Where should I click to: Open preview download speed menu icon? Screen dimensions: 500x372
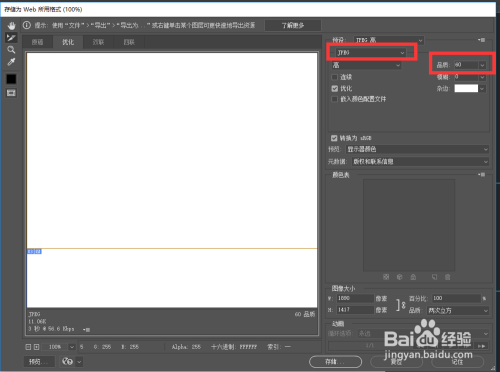(86, 329)
